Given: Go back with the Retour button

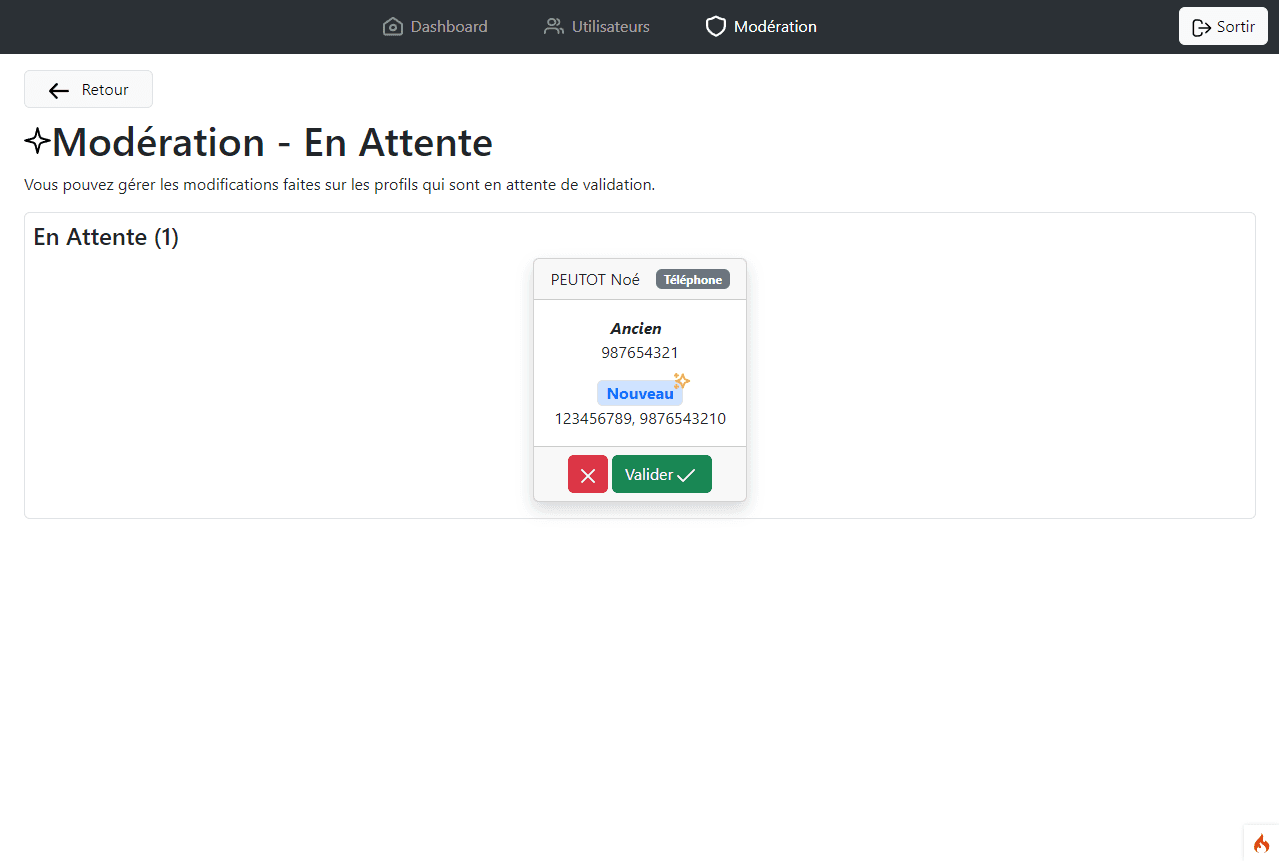Looking at the screenshot, I should coord(88,89).
